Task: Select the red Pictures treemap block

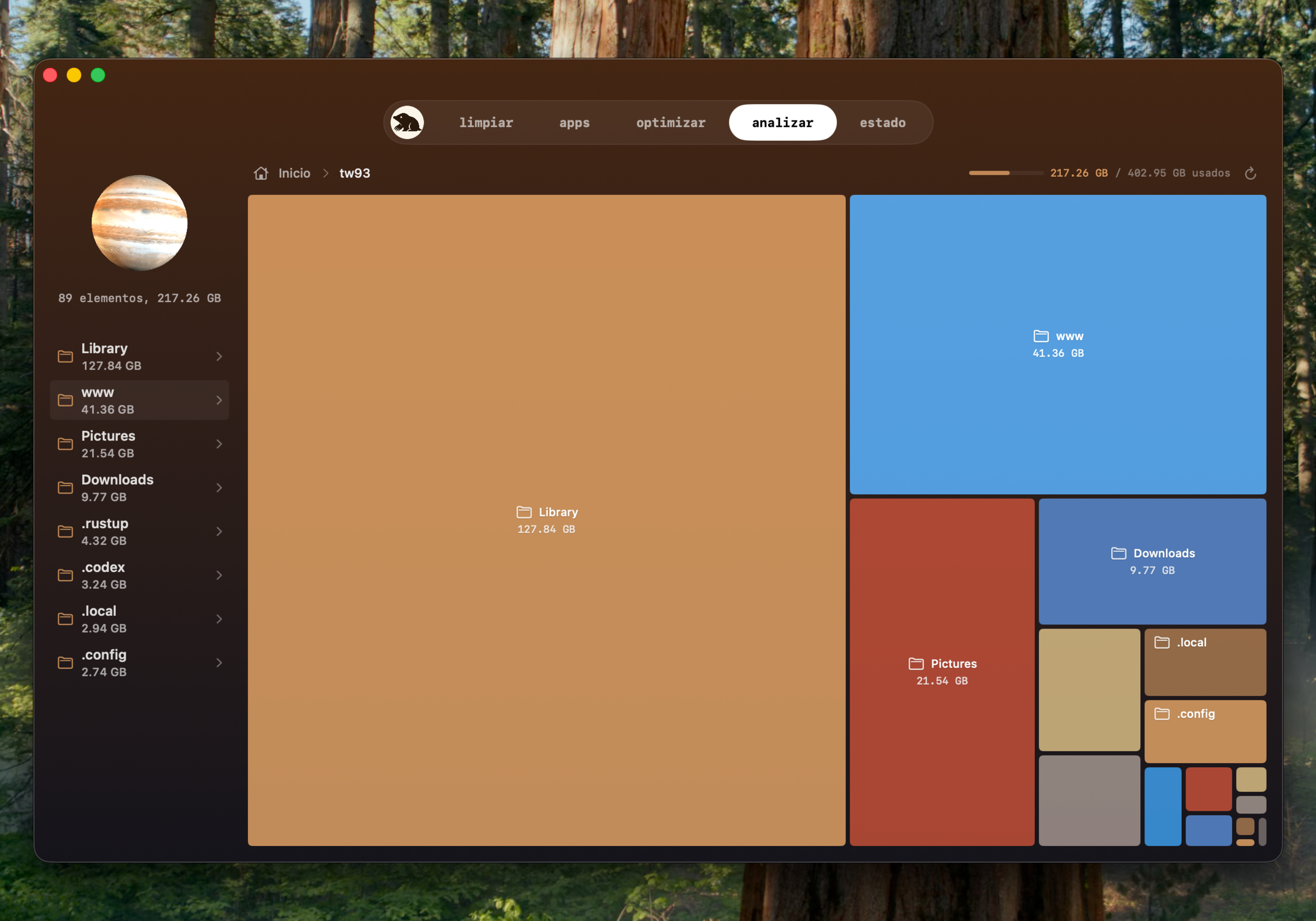Action: point(942,671)
